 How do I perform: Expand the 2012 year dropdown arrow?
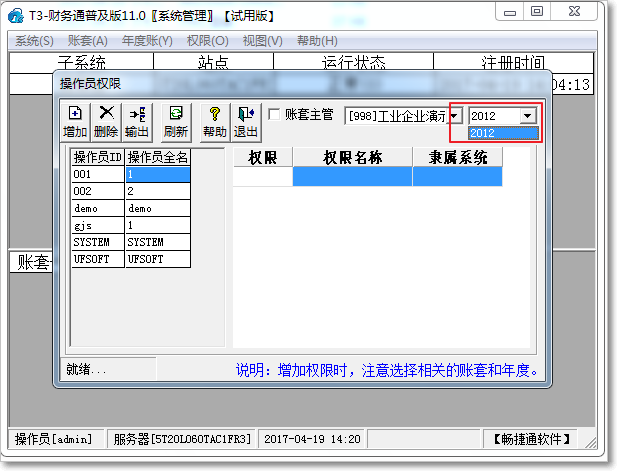(x=527, y=116)
